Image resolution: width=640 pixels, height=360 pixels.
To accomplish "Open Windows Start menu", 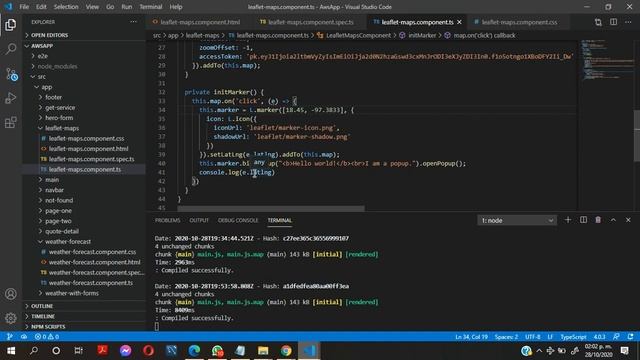I will click(11, 351).
